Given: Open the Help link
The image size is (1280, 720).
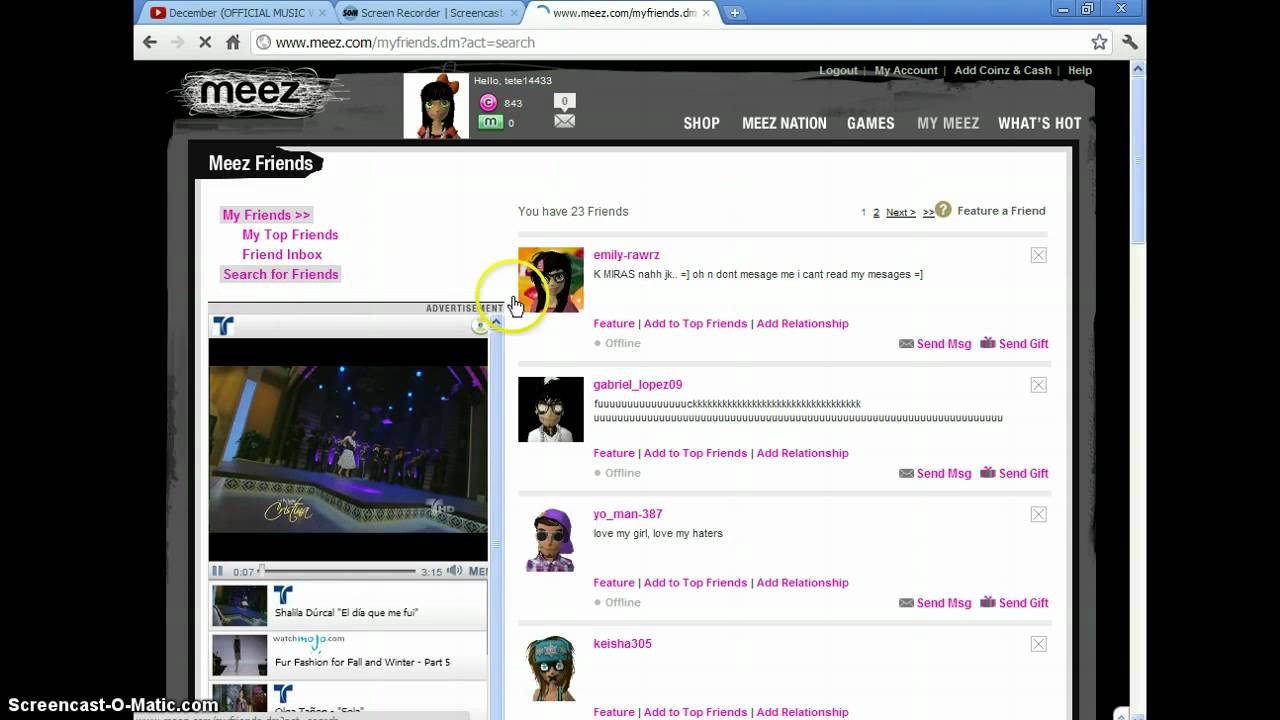Looking at the screenshot, I should pos(1080,70).
